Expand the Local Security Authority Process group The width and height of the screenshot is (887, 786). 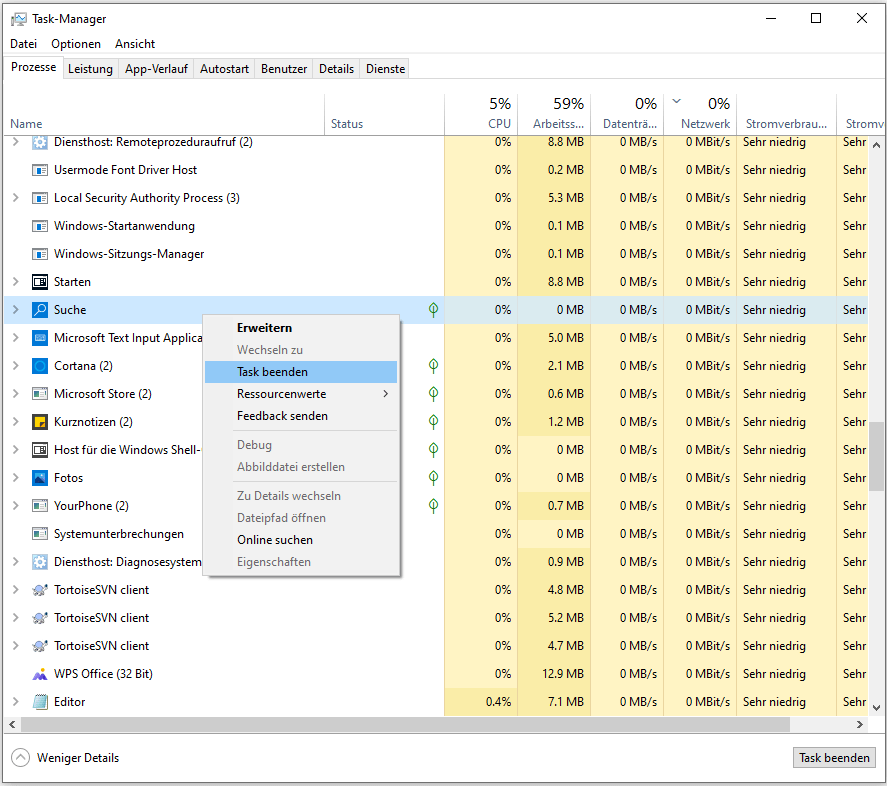[x=15, y=198]
